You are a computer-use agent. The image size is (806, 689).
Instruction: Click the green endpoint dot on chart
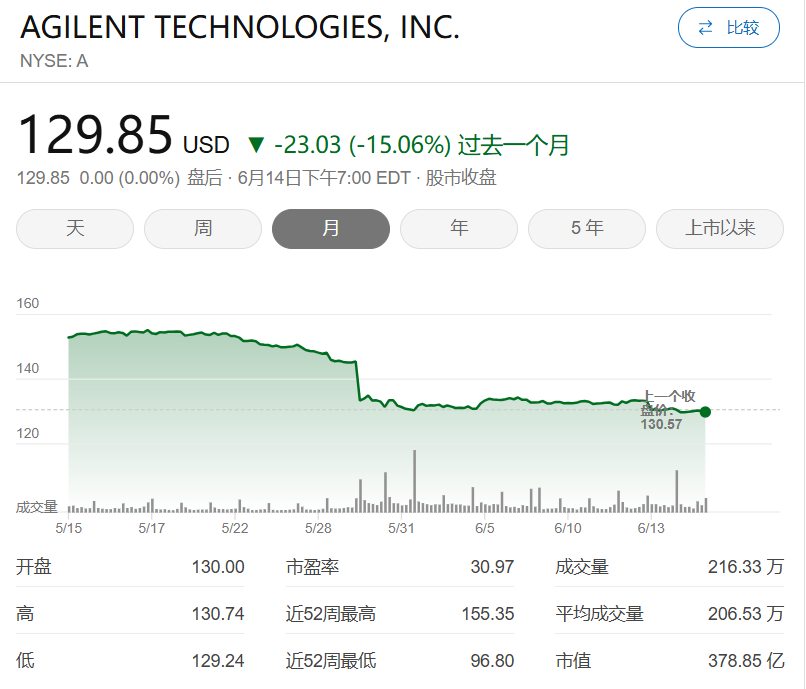click(x=705, y=411)
